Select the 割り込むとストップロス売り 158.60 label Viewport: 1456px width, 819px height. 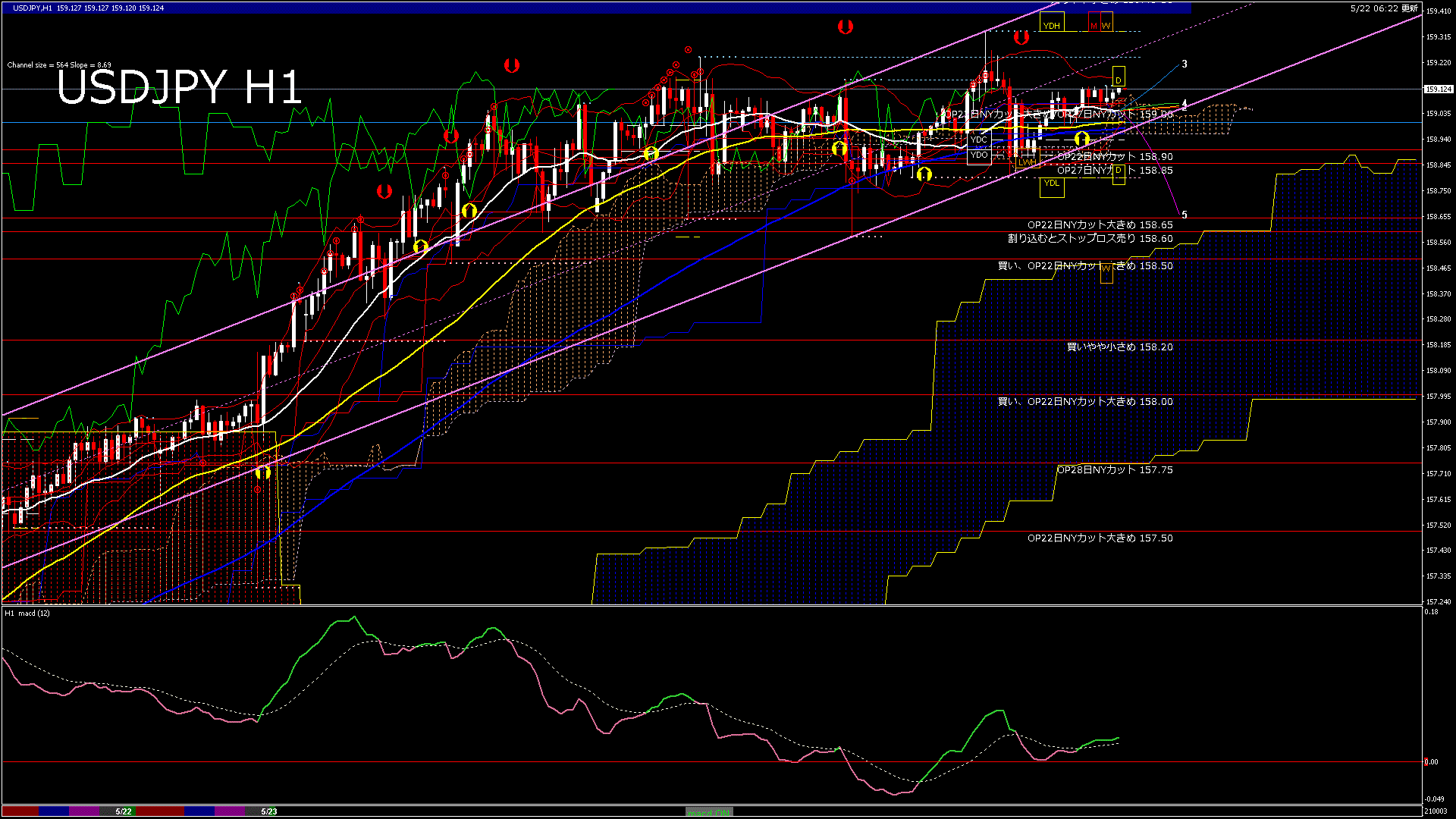click(x=1090, y=239)
